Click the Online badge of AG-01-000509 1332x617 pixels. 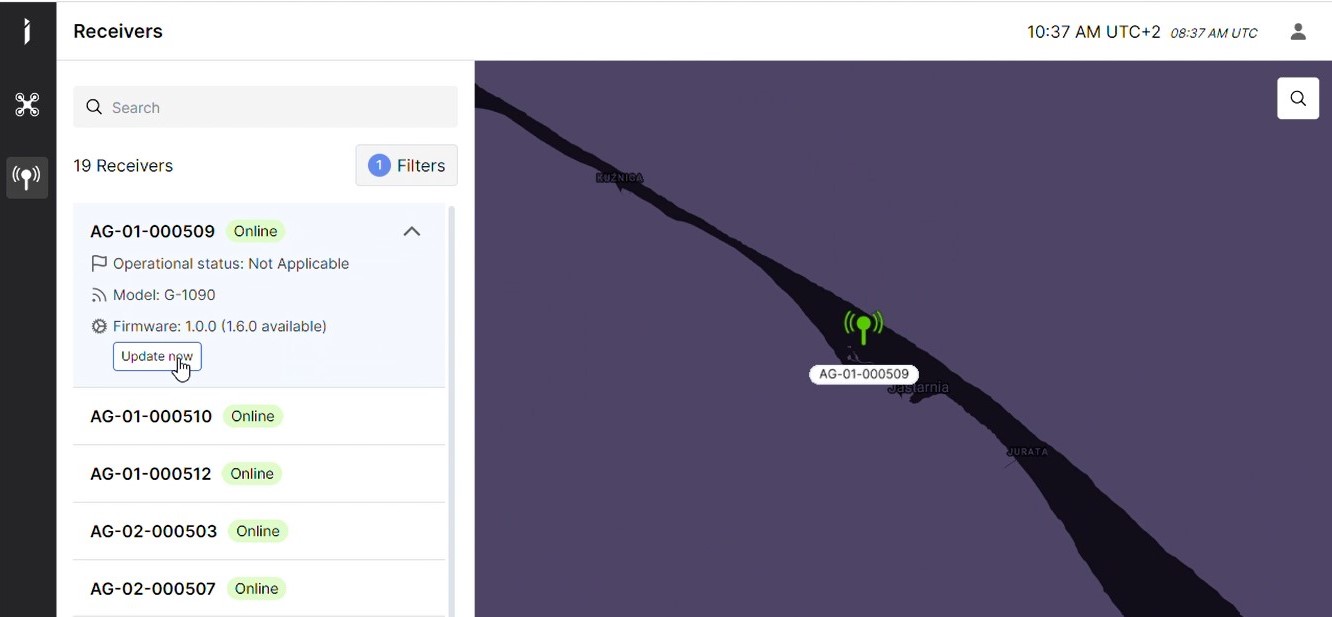coord(255,231)
